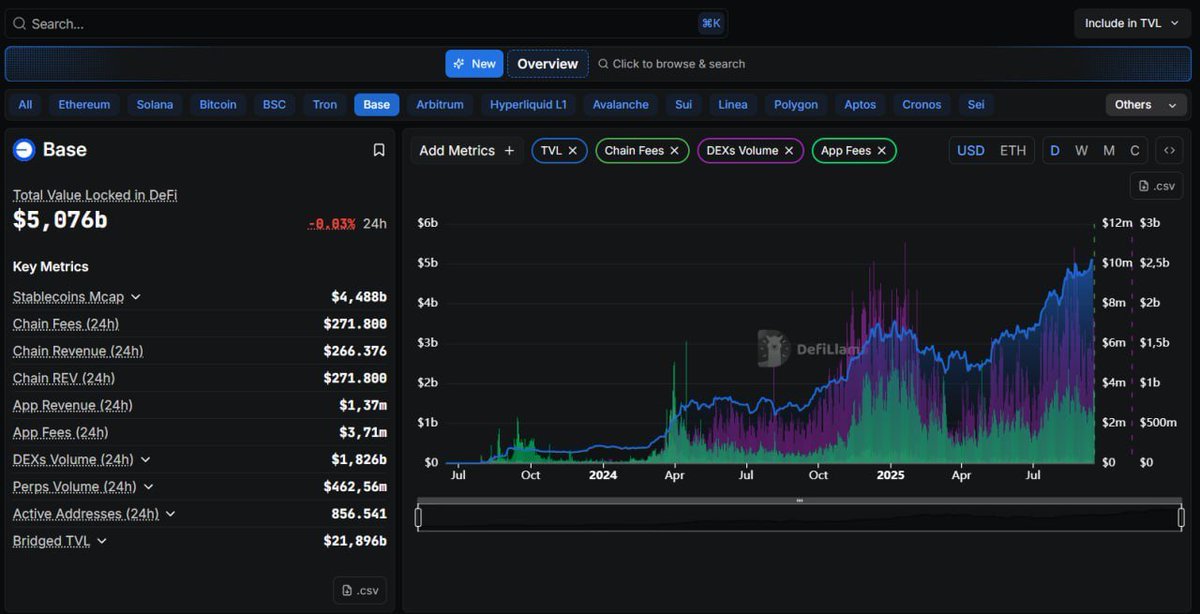Click the browse & search magnifier icon

pos(603,64)
